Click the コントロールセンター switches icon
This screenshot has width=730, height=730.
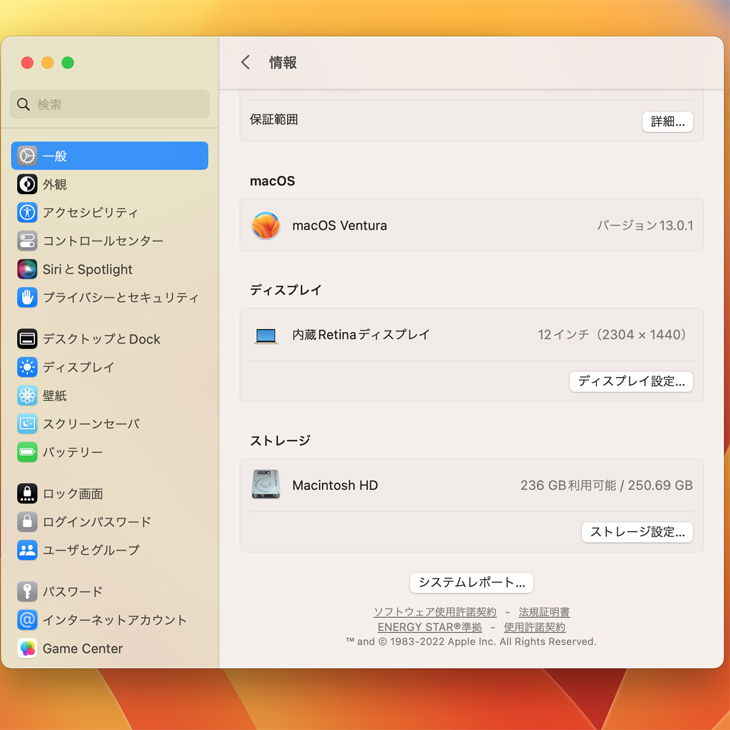pyautogui.click(x=27, y=241)
